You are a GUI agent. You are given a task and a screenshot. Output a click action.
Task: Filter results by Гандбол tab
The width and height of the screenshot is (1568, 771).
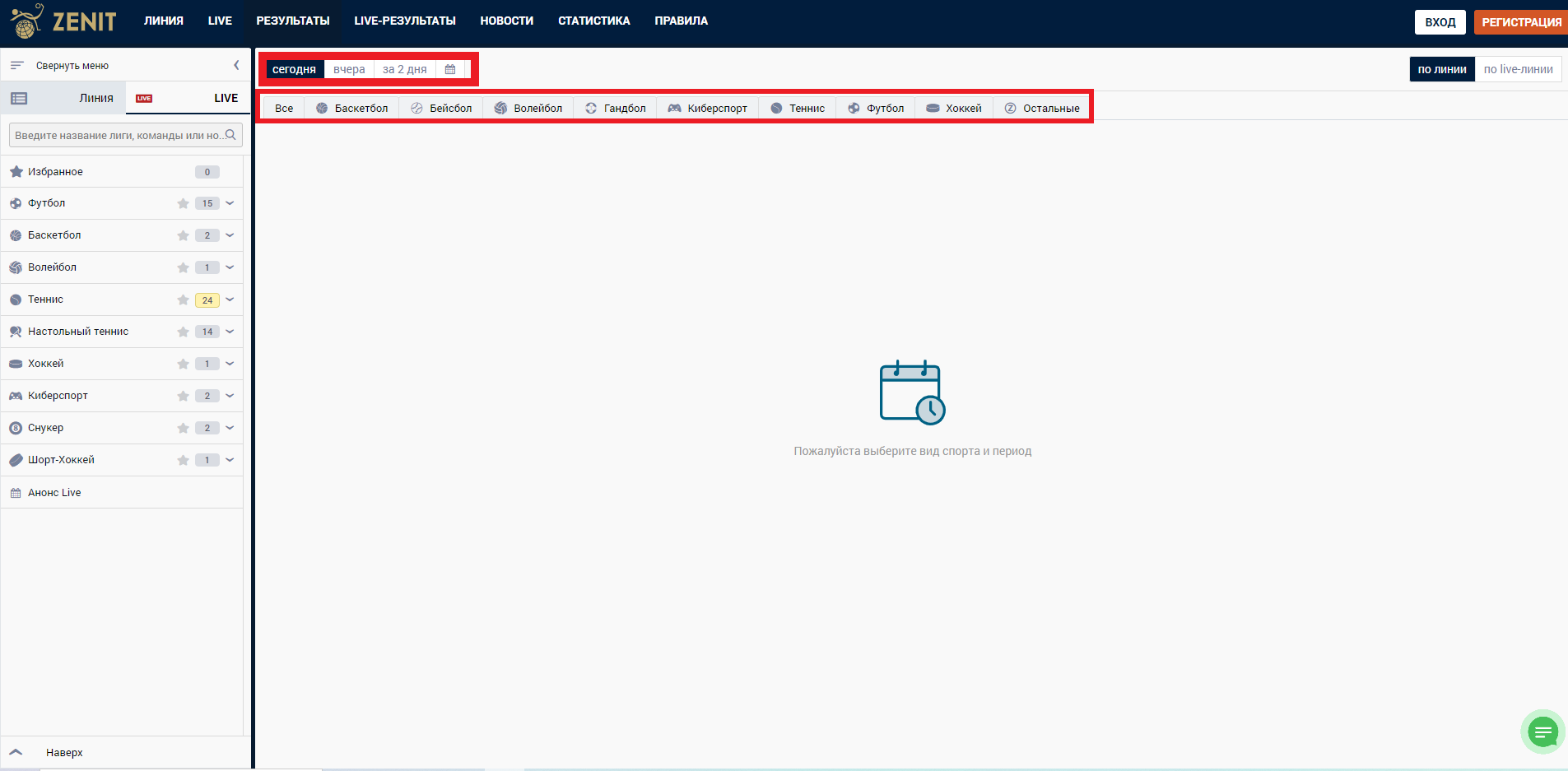(616, 108)
